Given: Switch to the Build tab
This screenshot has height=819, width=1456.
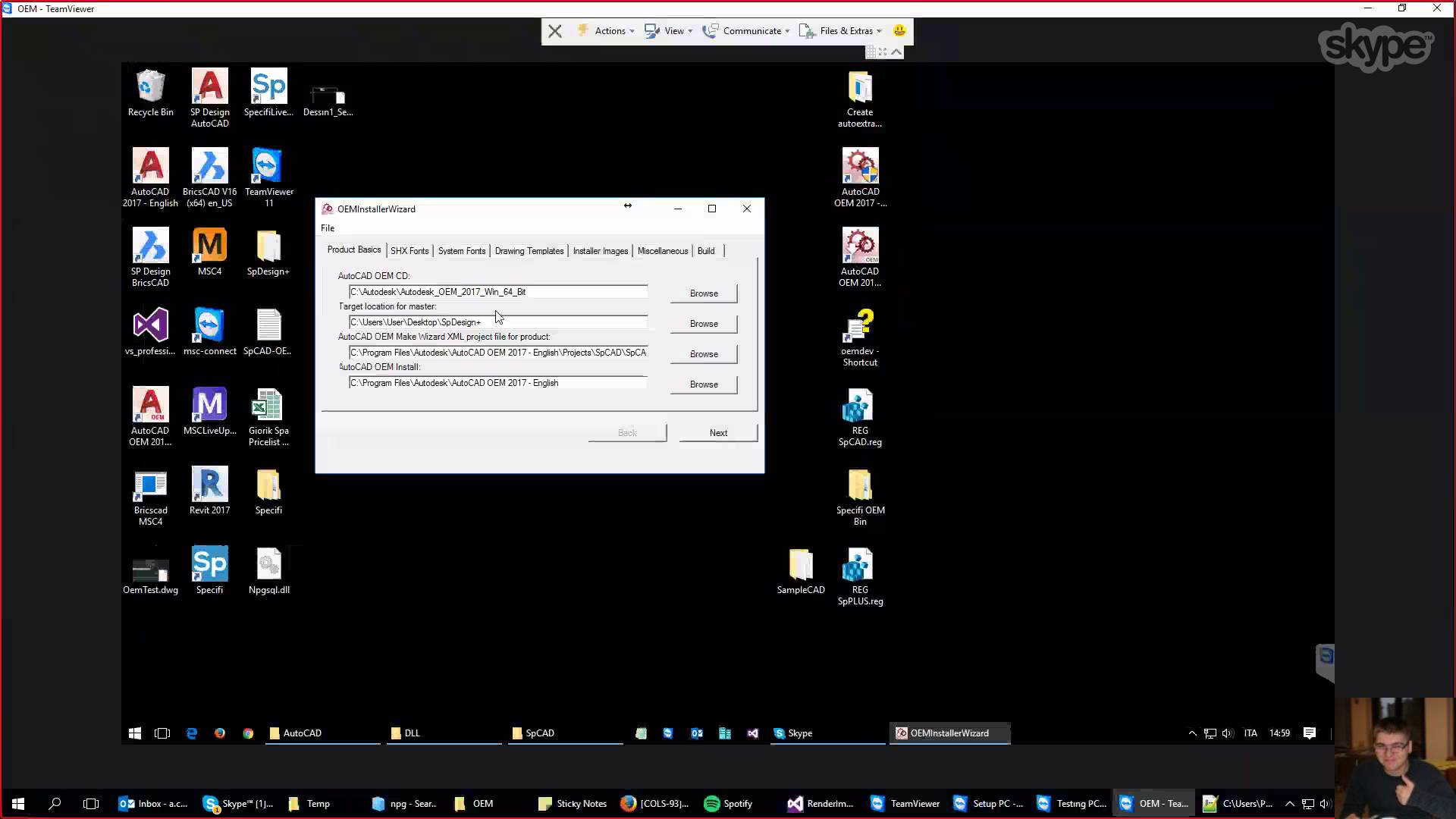Looking at the screenshot, I should [706, 251].
